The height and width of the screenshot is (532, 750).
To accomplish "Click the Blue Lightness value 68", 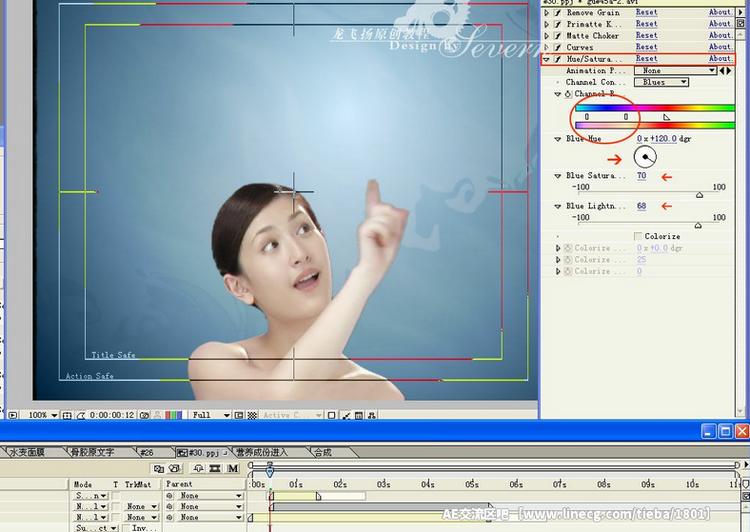I will click(641, 206).
